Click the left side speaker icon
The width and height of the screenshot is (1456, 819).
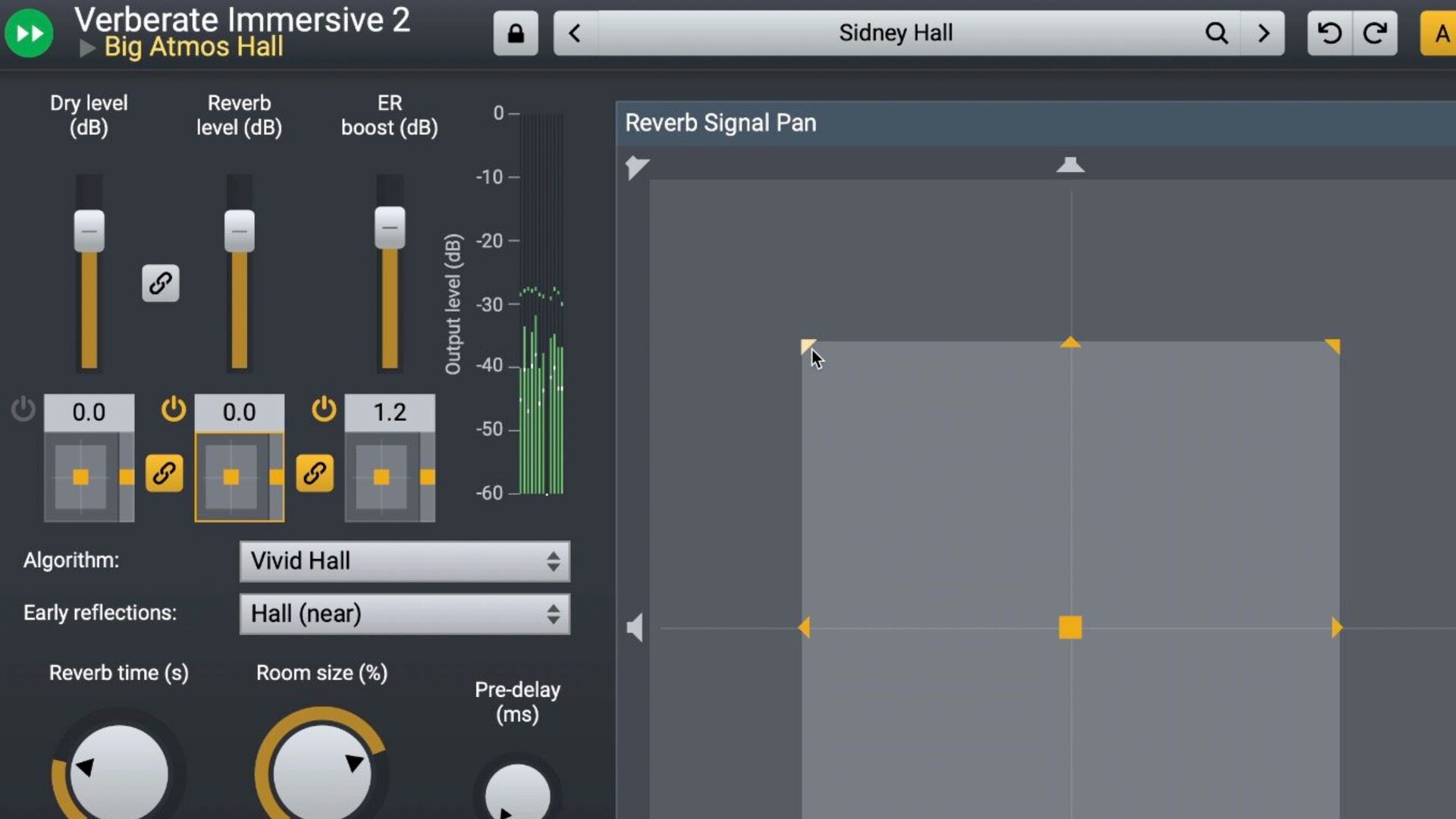635,628
